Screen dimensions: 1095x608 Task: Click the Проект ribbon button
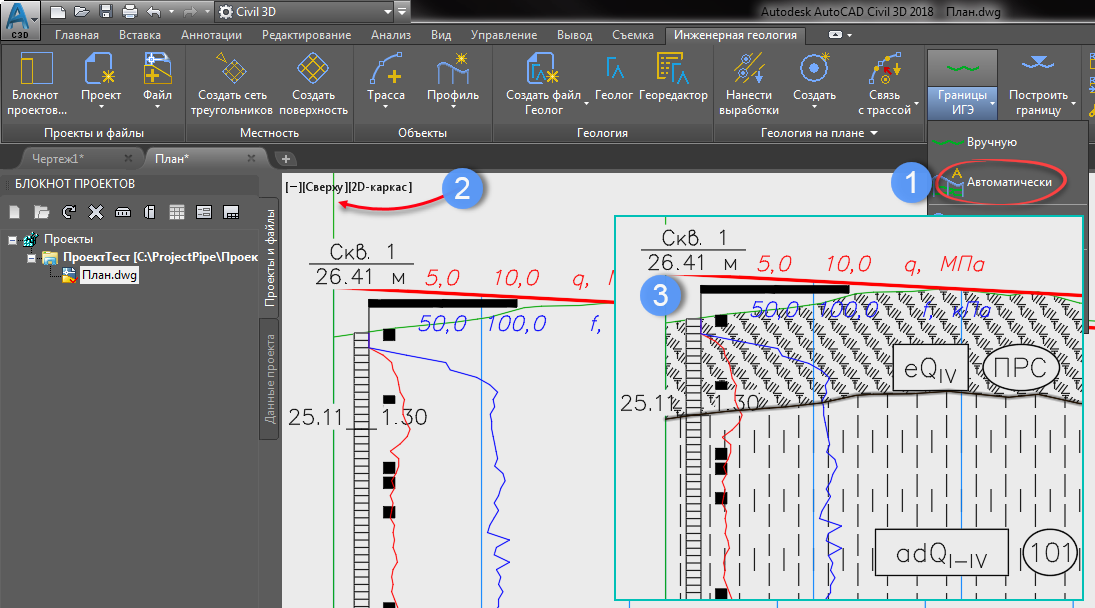pyautogui.click(x=101, y=82)
